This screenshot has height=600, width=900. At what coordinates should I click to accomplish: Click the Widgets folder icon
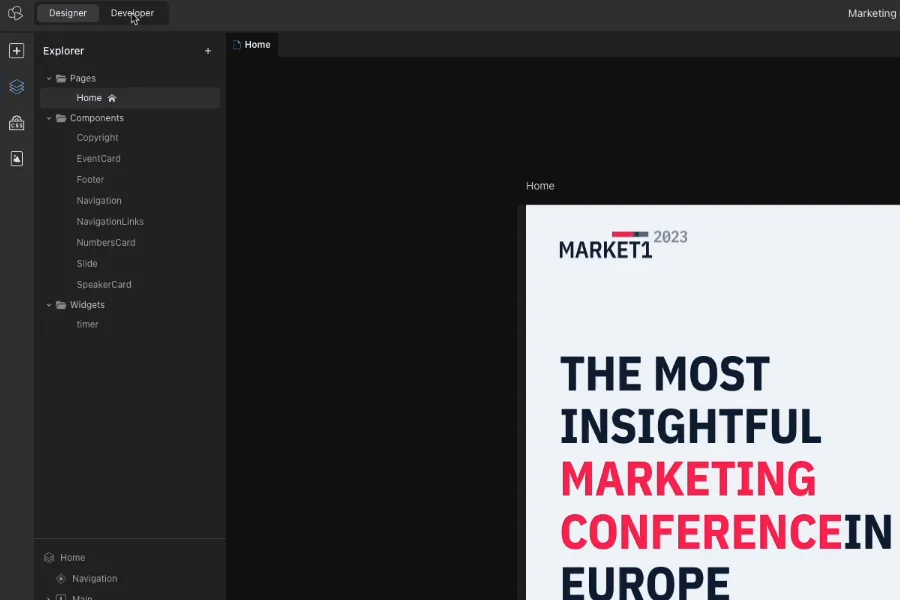(61, 305)
